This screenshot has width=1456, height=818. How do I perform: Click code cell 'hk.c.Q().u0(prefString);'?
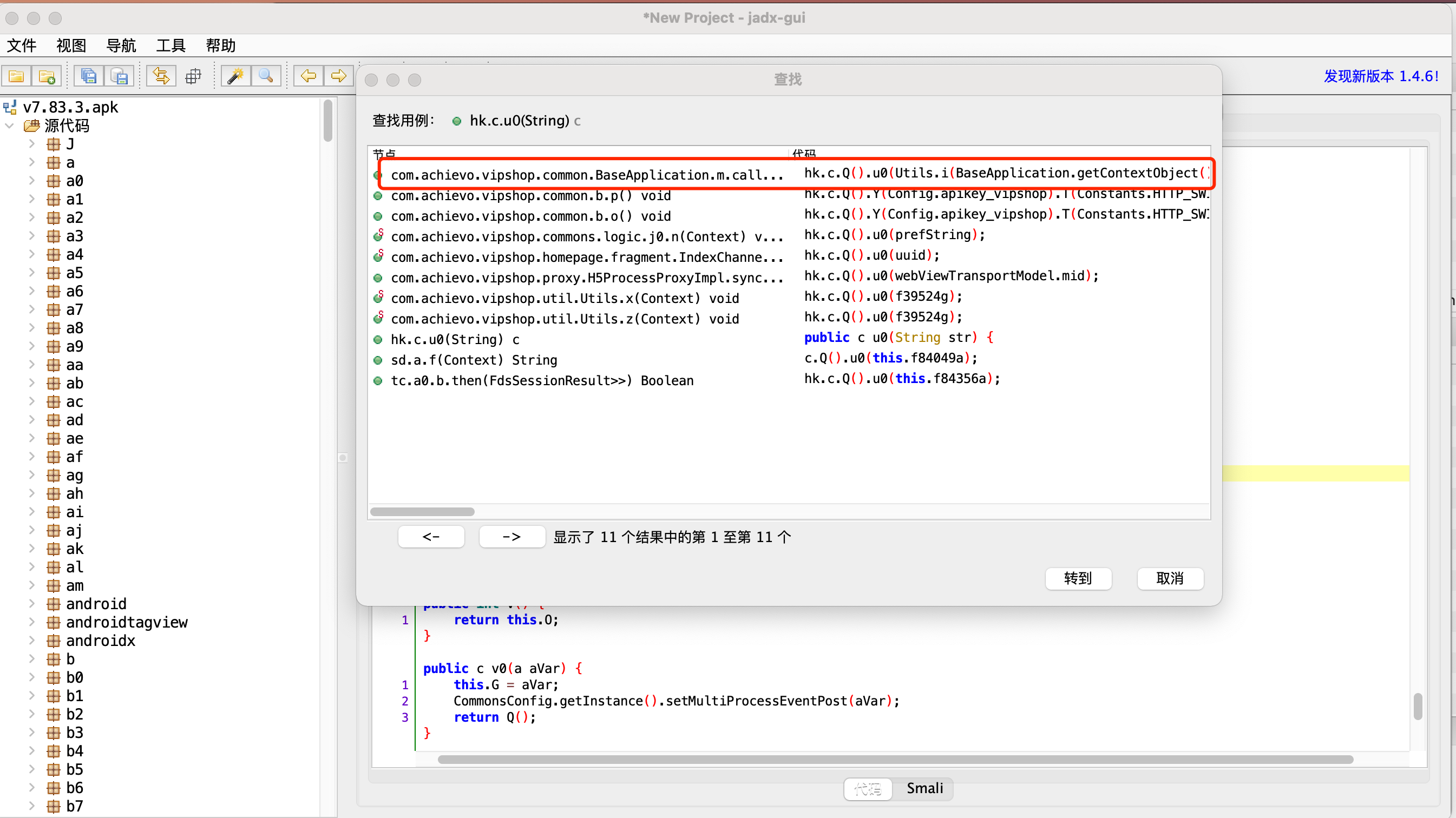[894, 234]
